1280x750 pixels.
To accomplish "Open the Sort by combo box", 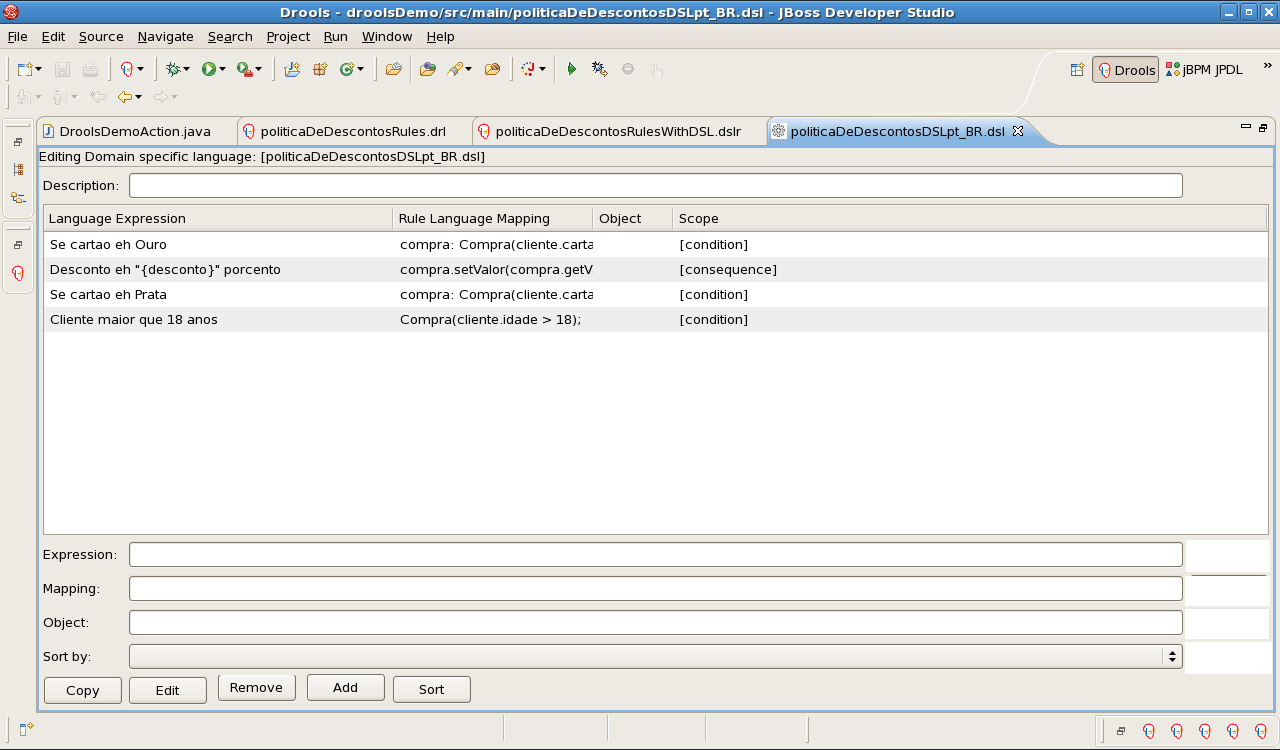I will (656, 656).
